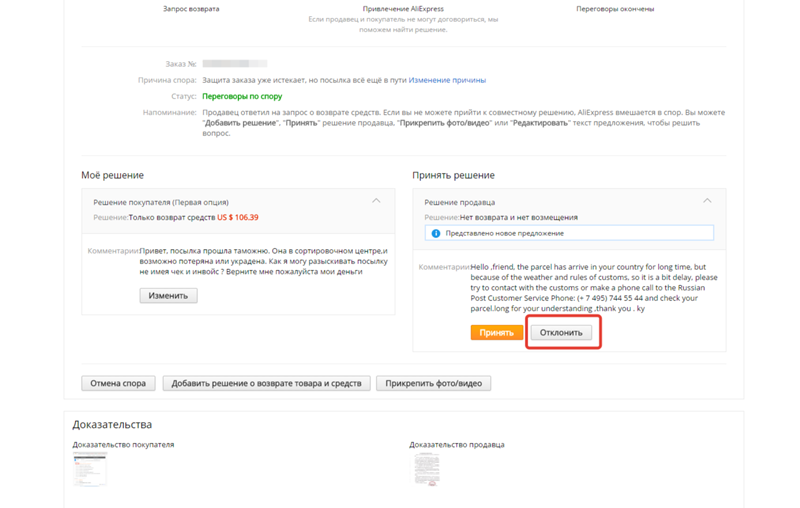Click the orange Принять button
The image size is (800, 508).
coord(496,333)
